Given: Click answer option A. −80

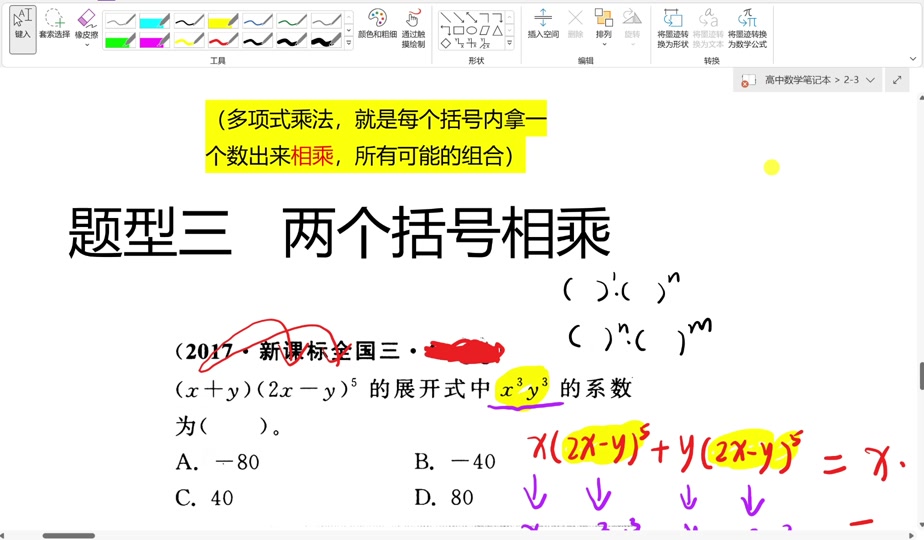Looking at the screenshot, I should click(x=217, y=462).
